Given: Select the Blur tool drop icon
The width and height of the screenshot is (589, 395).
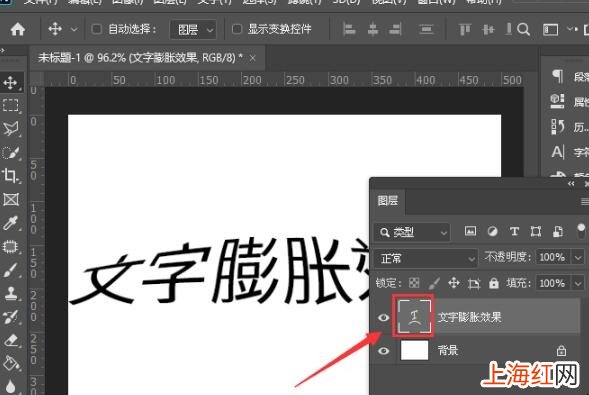Looking at the screenshot, I should 10,386.
